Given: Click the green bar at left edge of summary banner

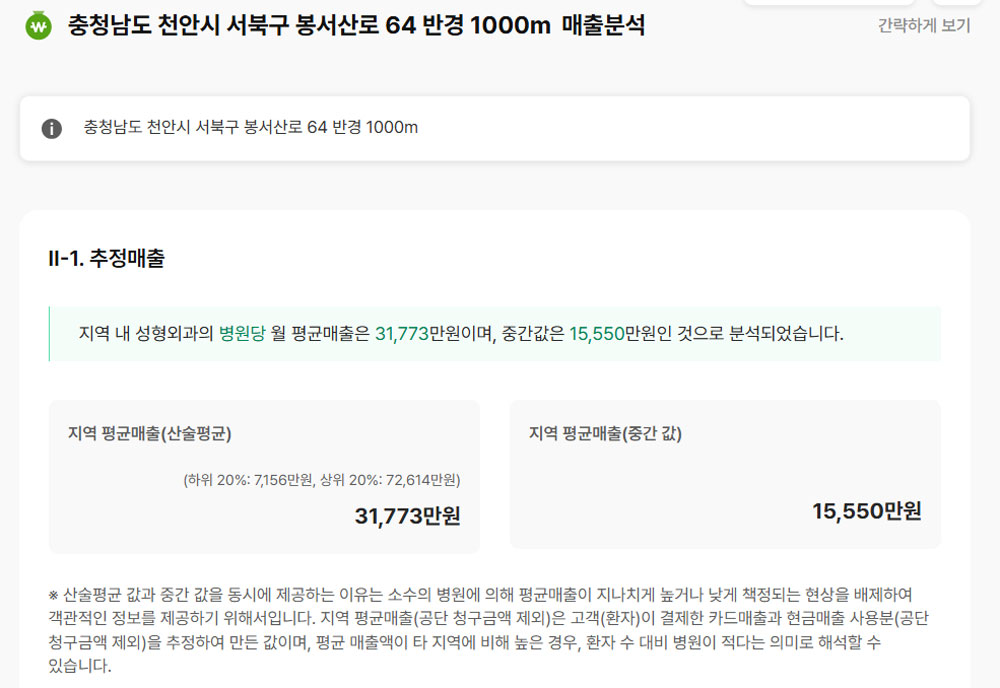Looking at the screenshot, I should 49,334.
